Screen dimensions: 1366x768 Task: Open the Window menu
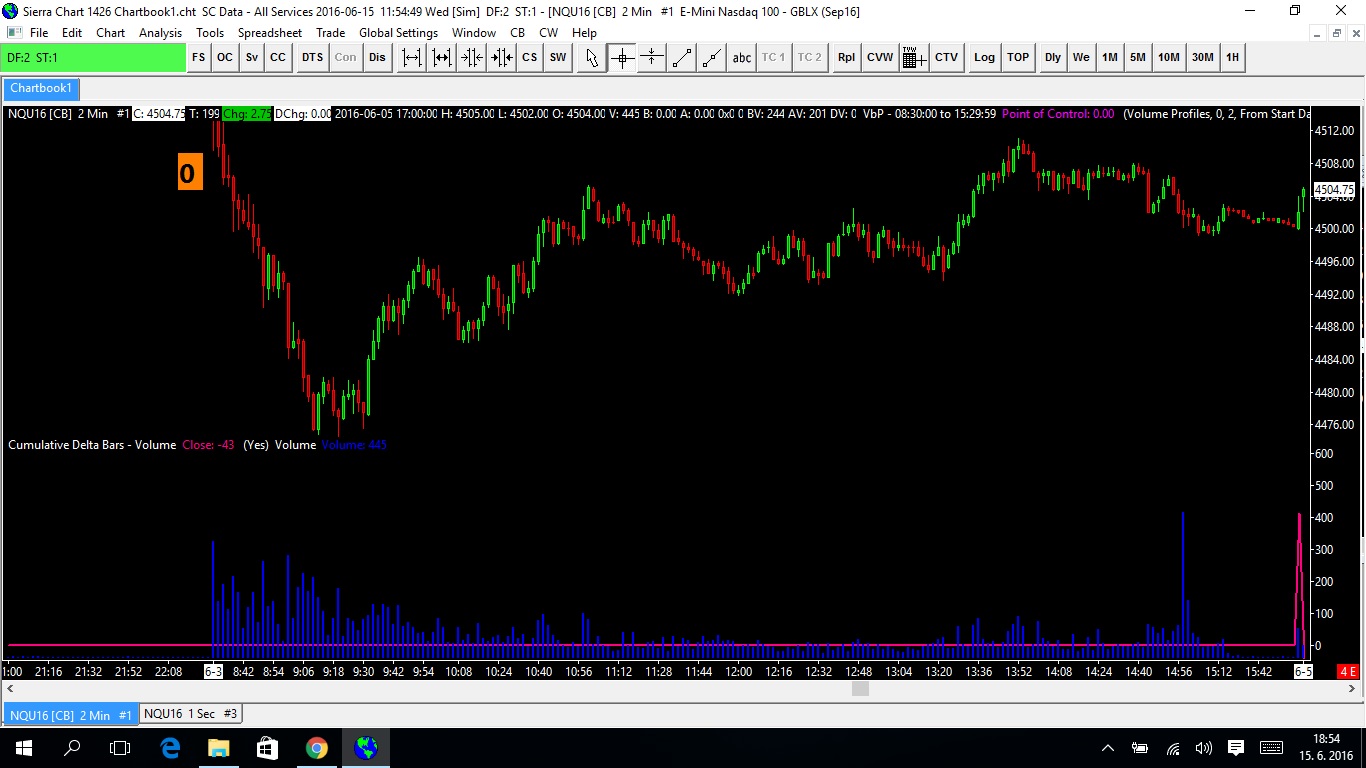474,33
